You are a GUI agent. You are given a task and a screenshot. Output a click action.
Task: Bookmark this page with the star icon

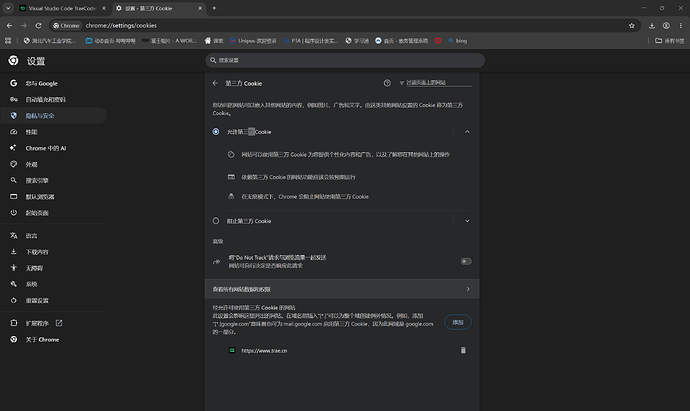click(632, 26)
